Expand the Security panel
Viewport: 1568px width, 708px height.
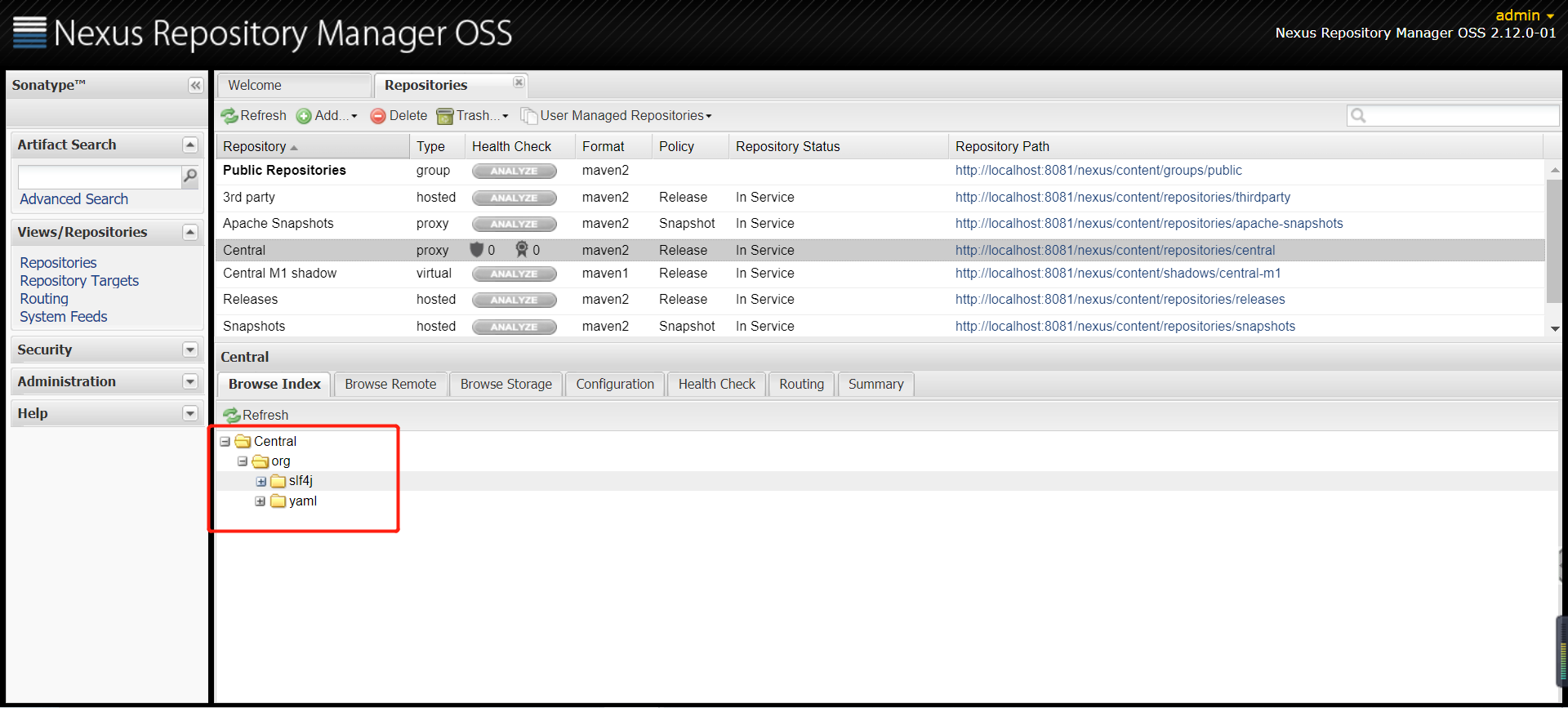[x=190, y=350]
